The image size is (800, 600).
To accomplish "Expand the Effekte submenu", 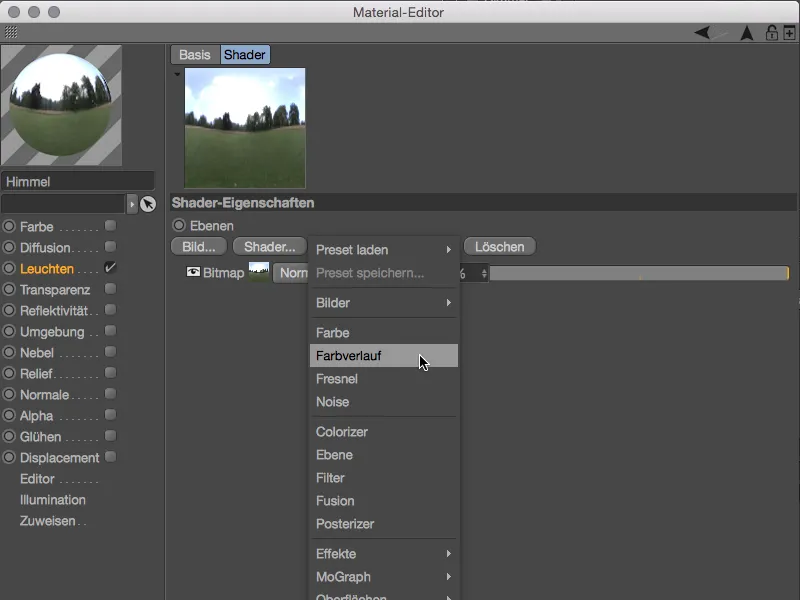I will (384, 554).
